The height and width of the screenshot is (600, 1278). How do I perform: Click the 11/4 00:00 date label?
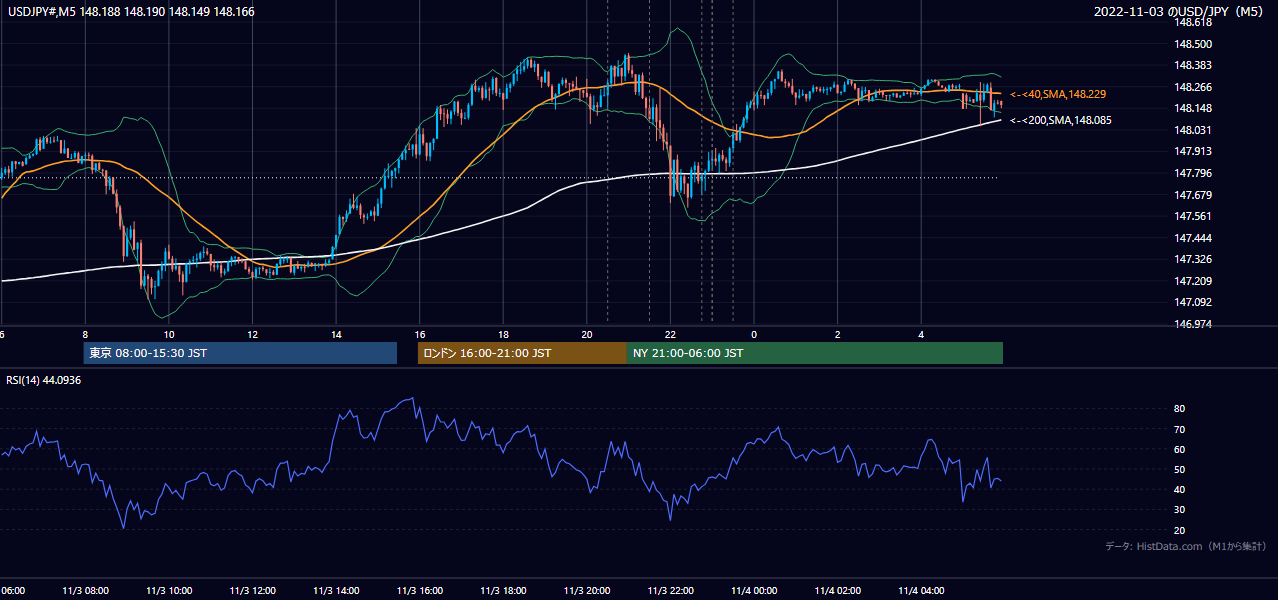754,591
